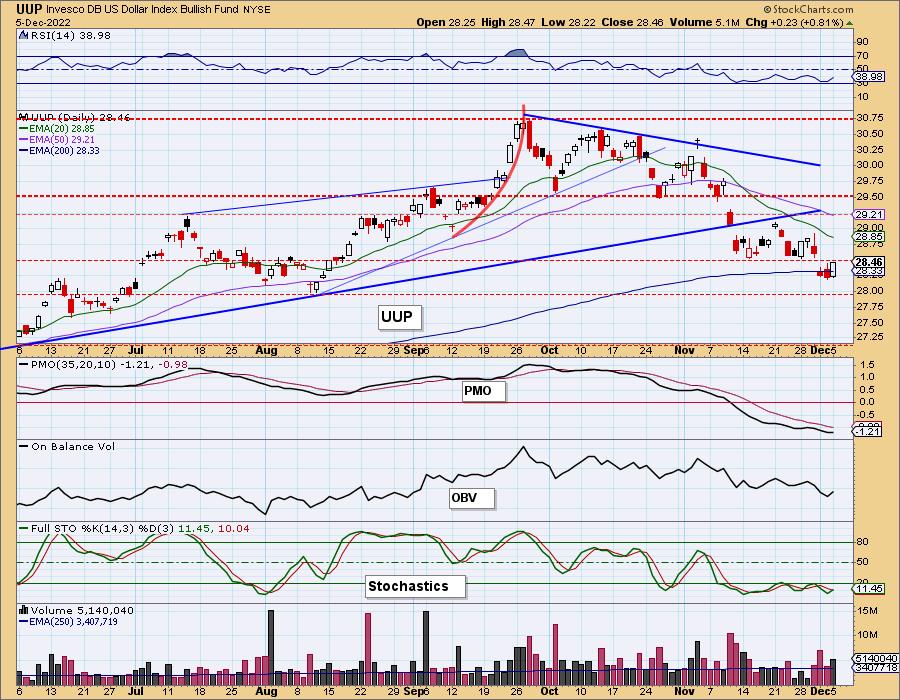Click the bold UUP ticker in the header

tap(29, 9)
